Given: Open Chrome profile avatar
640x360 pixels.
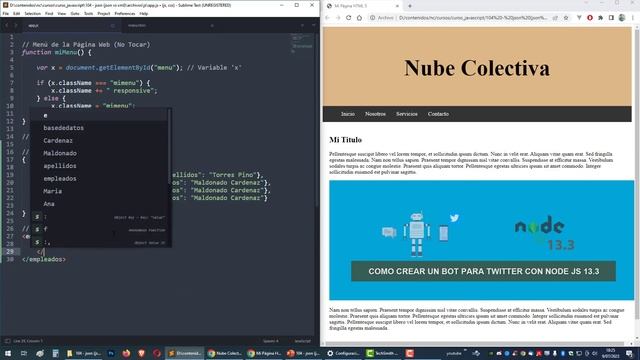Looking at the screenshot, I should point(622,18).
